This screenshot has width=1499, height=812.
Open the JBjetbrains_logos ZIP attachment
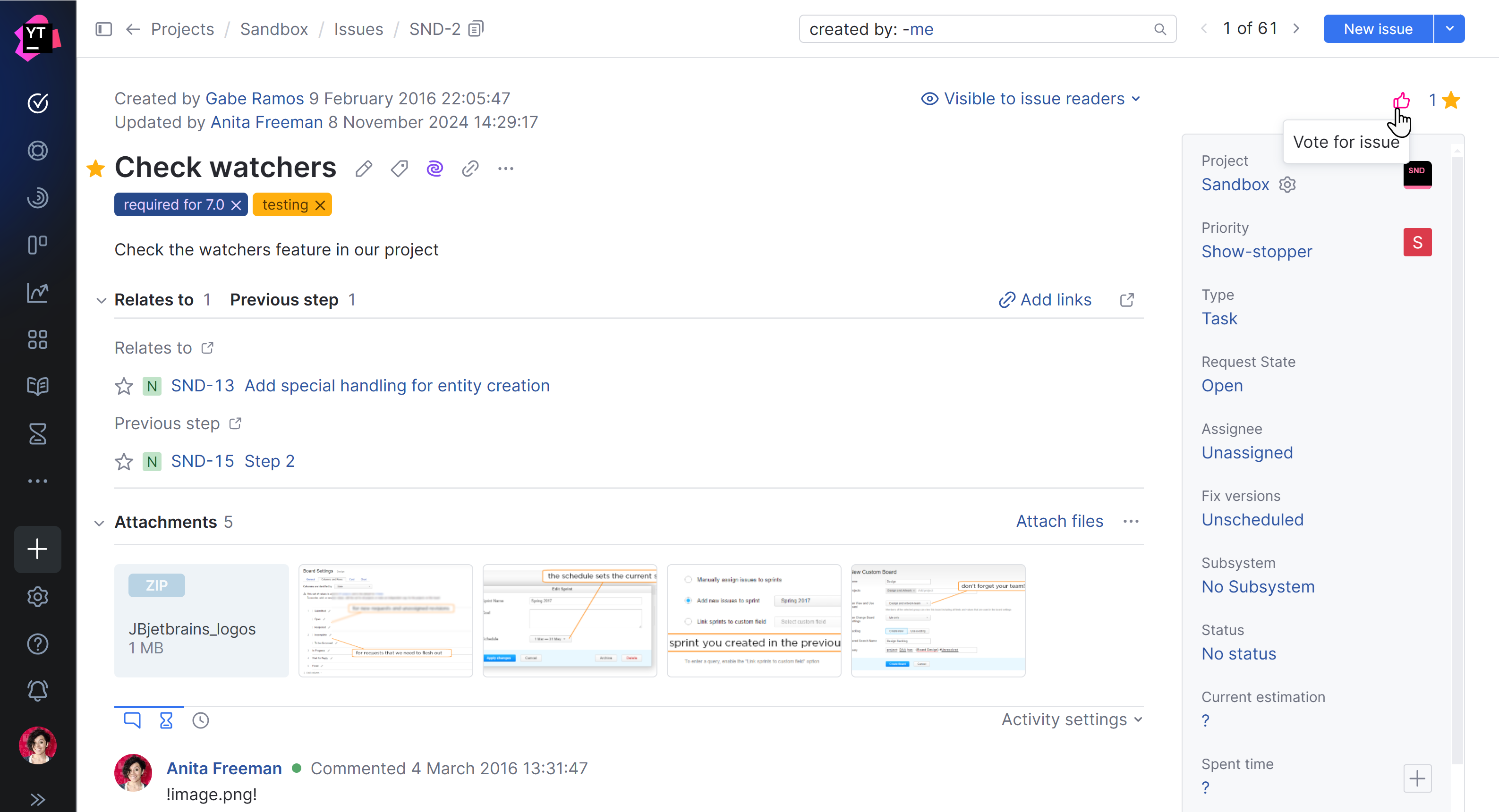[201, 620]
